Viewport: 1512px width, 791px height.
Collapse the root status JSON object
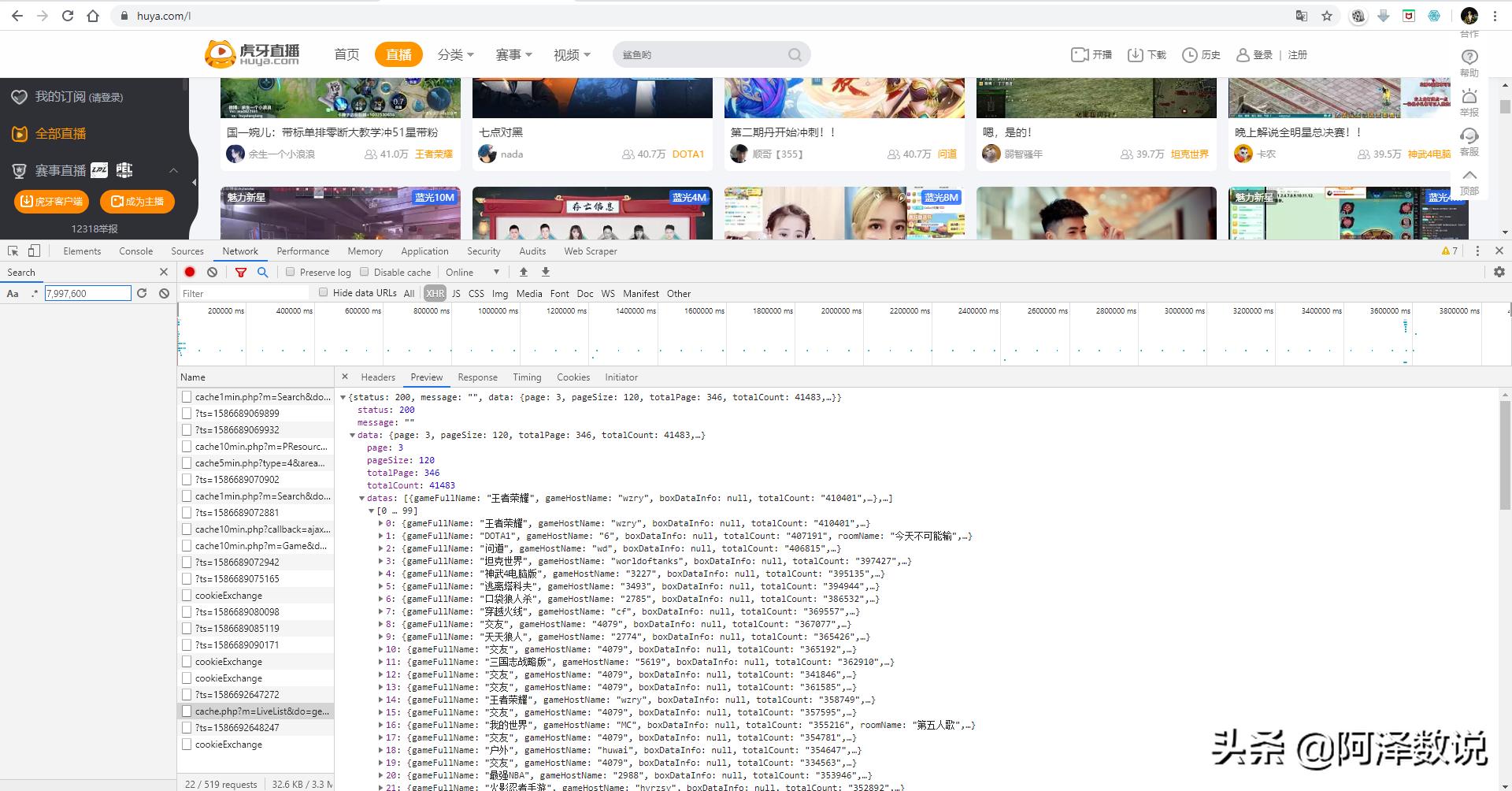(x=343, y=397)
